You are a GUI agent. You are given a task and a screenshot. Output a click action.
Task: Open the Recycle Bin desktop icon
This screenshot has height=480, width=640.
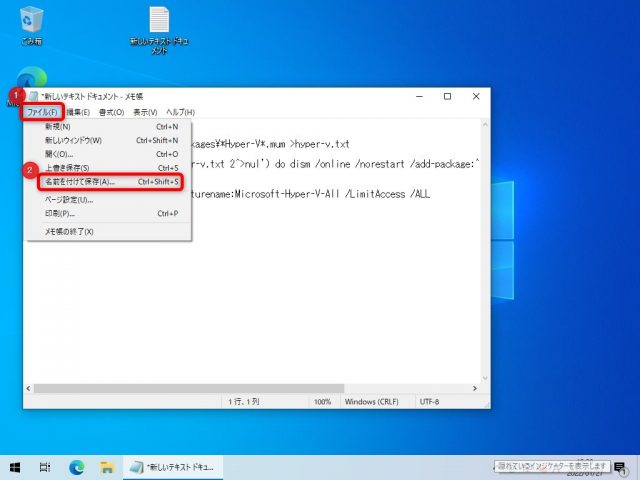click(32, 22)
